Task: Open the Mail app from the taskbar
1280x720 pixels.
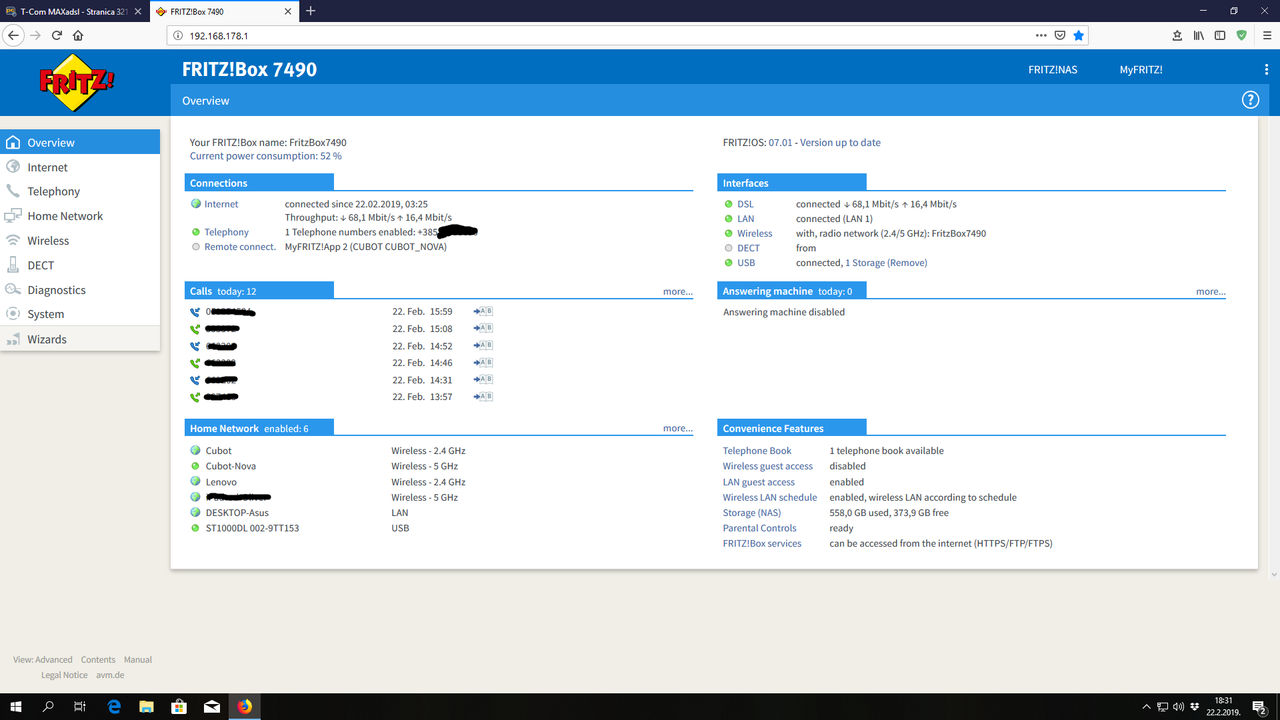Action: click(x=212, y=706)
